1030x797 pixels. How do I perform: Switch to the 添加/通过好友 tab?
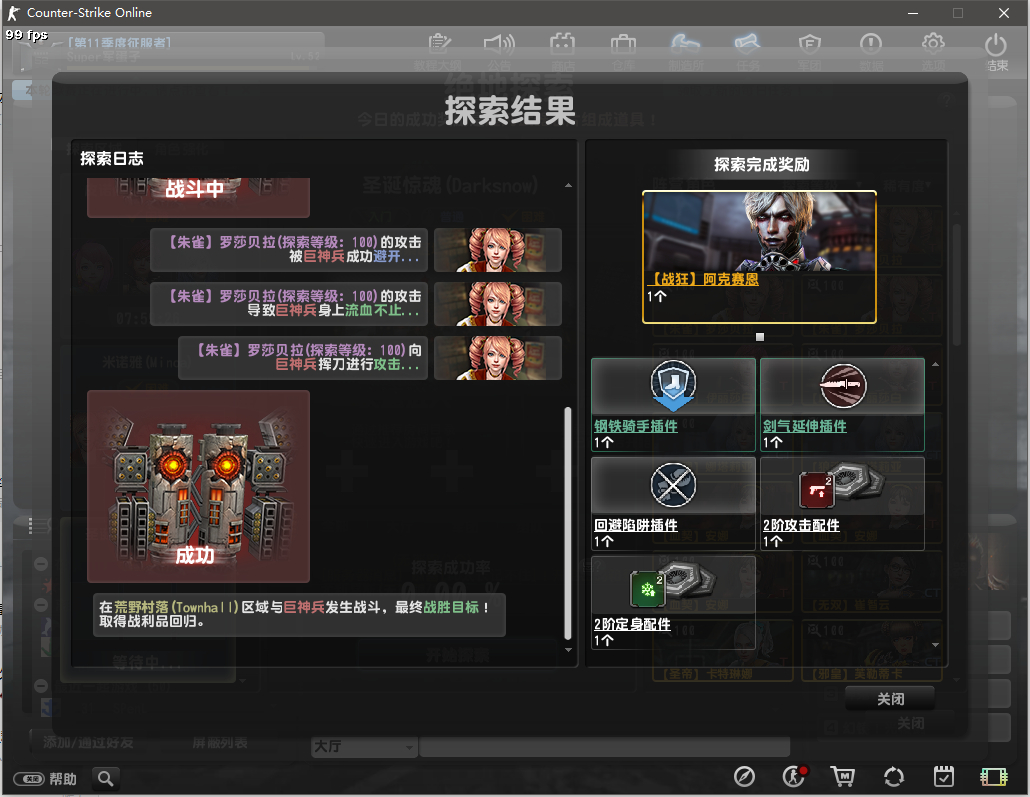click(88, 742)
